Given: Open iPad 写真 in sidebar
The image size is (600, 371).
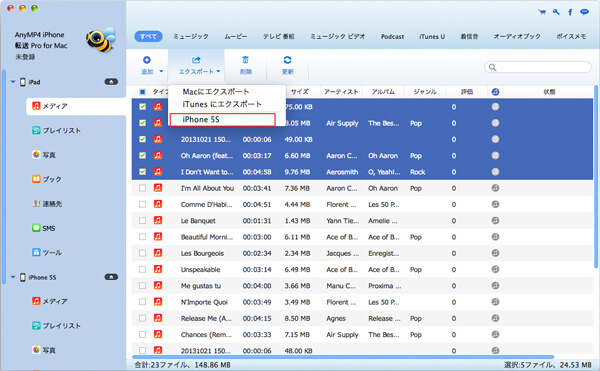Looking at the screenshot, I should (x=44, y=155).
